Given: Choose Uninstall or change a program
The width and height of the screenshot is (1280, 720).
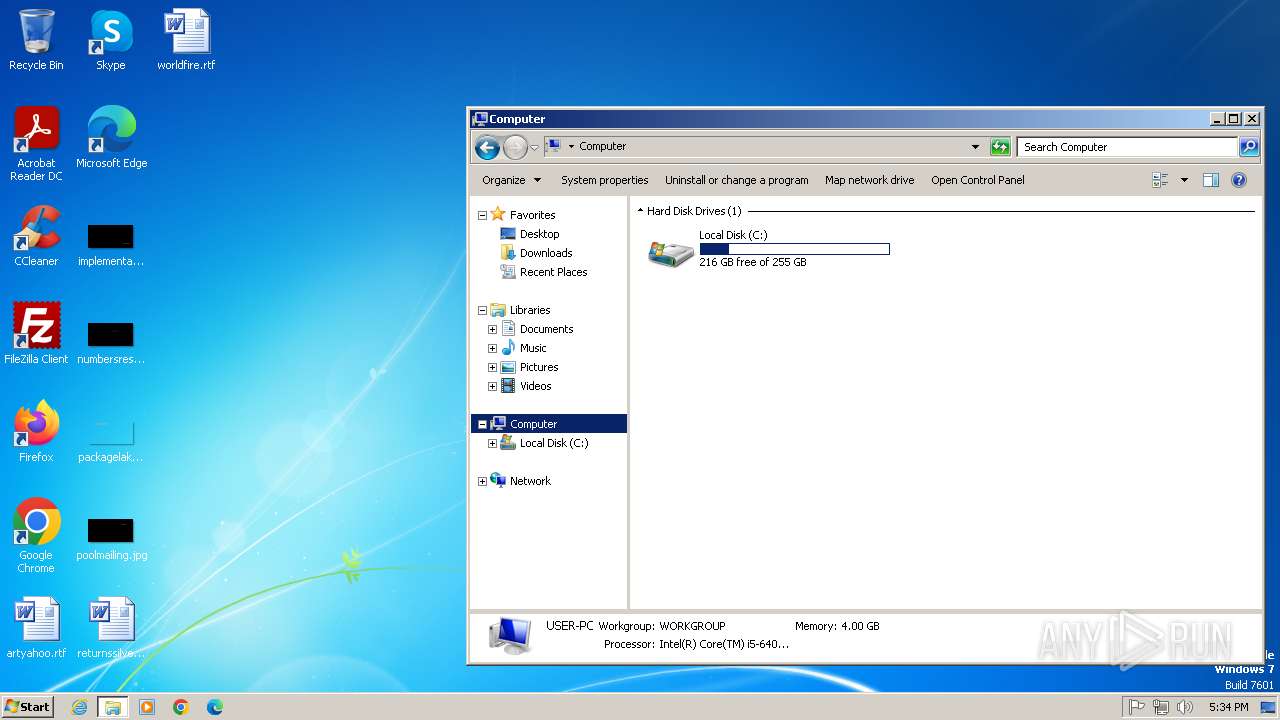Looking at the screenshot, I should pos(737,180).
